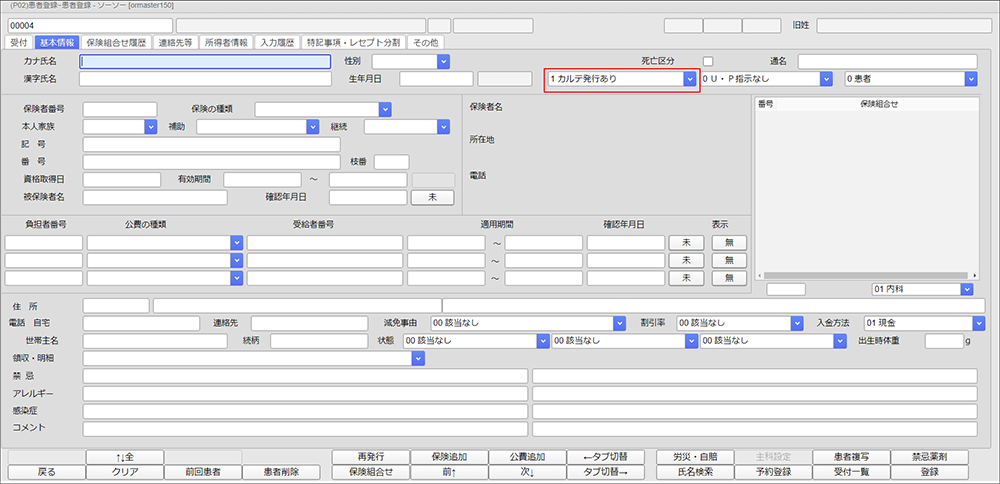The height and width of the screenshot is (484, 1000).
Task: Click the カナ氏名 input field
Action: 204,62
